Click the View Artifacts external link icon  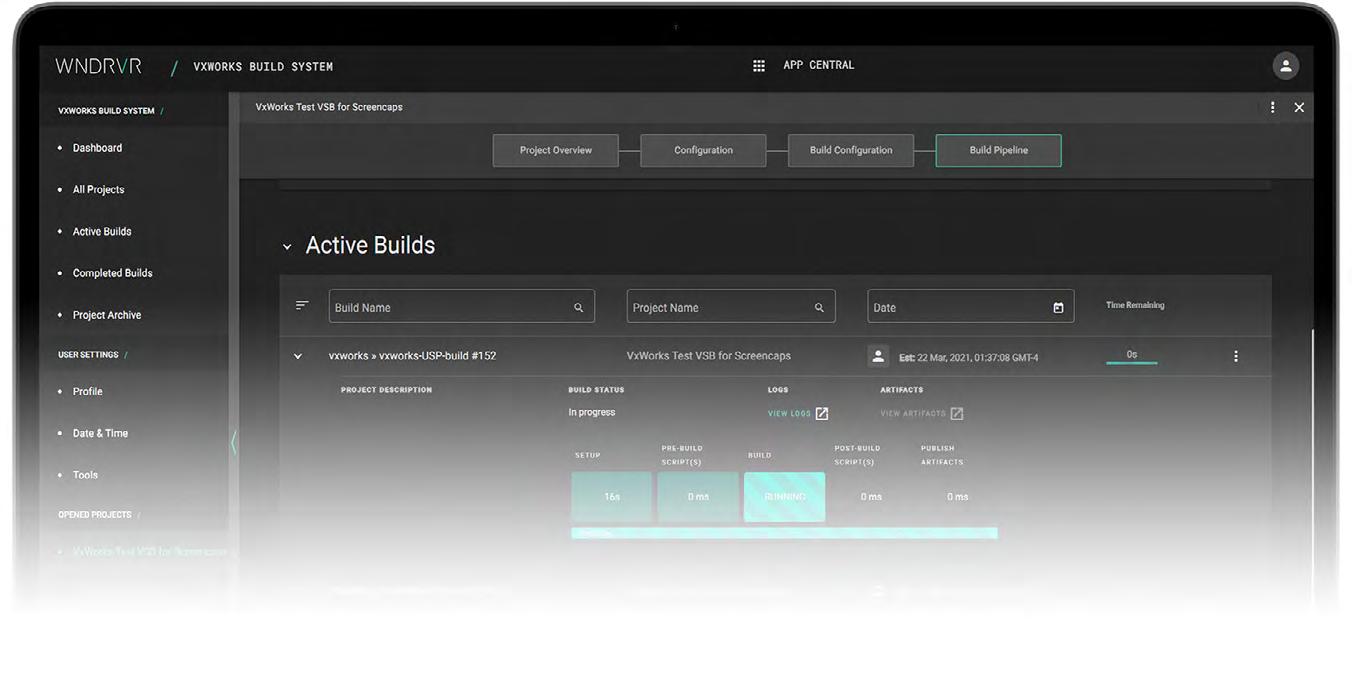click(956, 413)
